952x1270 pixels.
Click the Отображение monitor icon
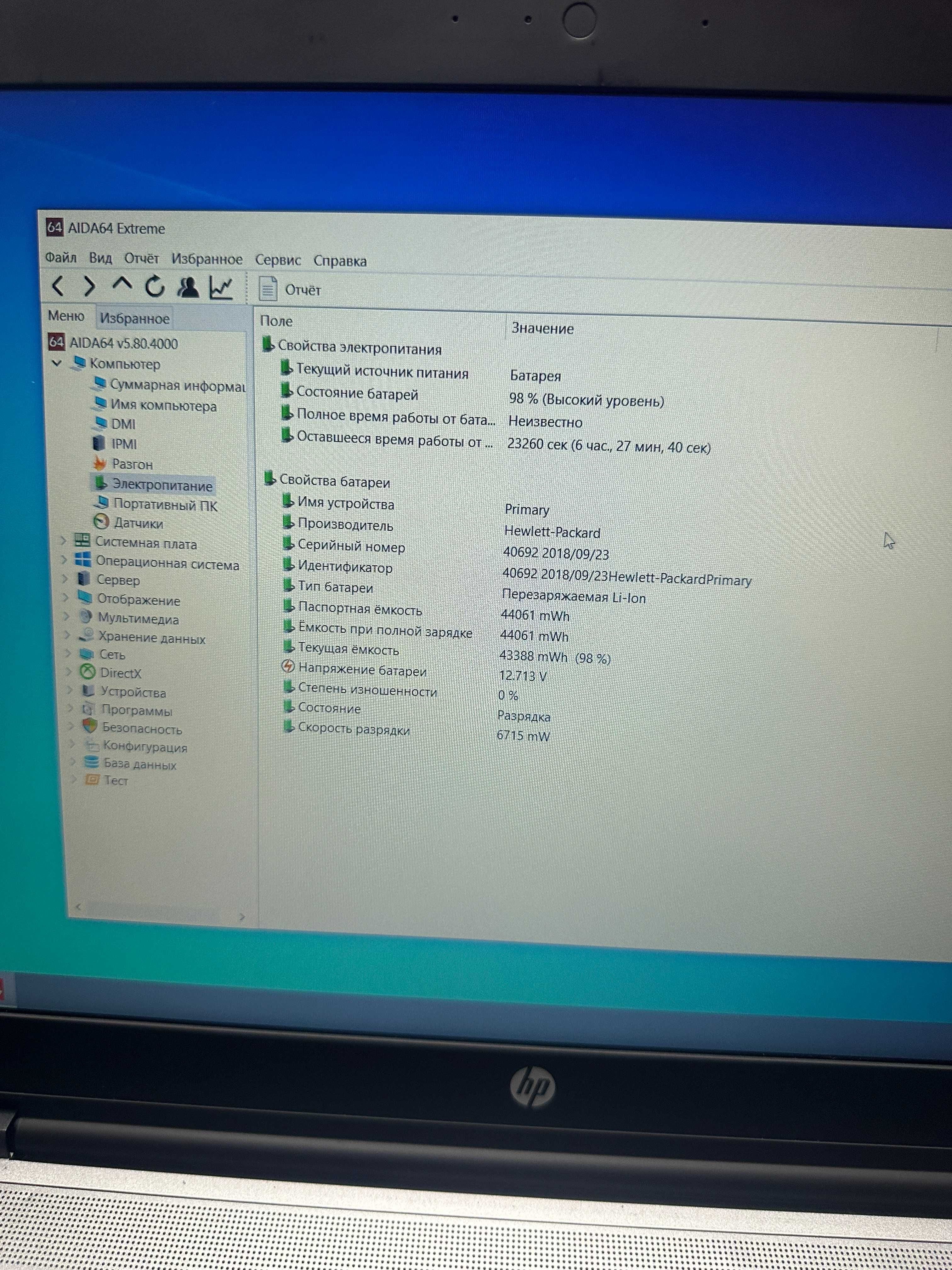pos(85,597)
